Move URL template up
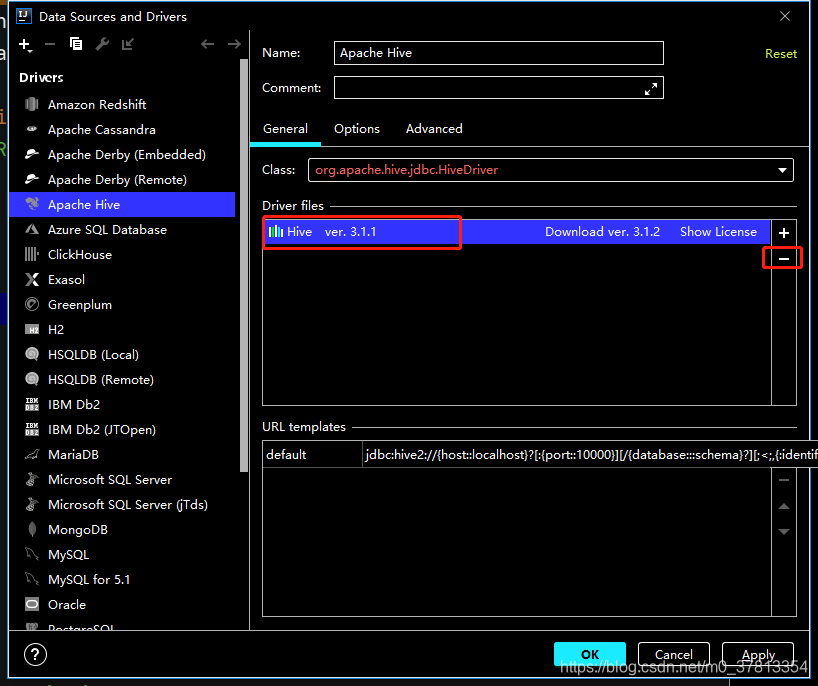The height and width of the screenshot is (686, 818). click(x=784, y=506)
